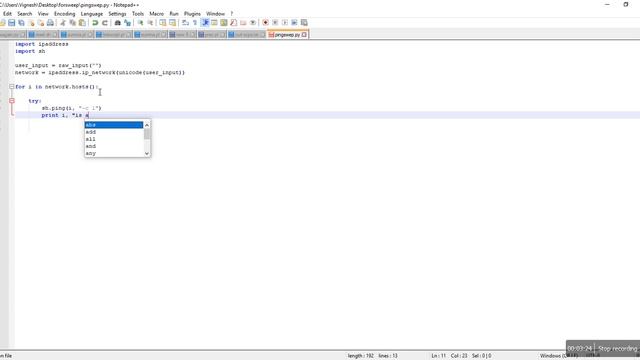Click Run Macro Multiple Times icon

click(x=294, y=23)
